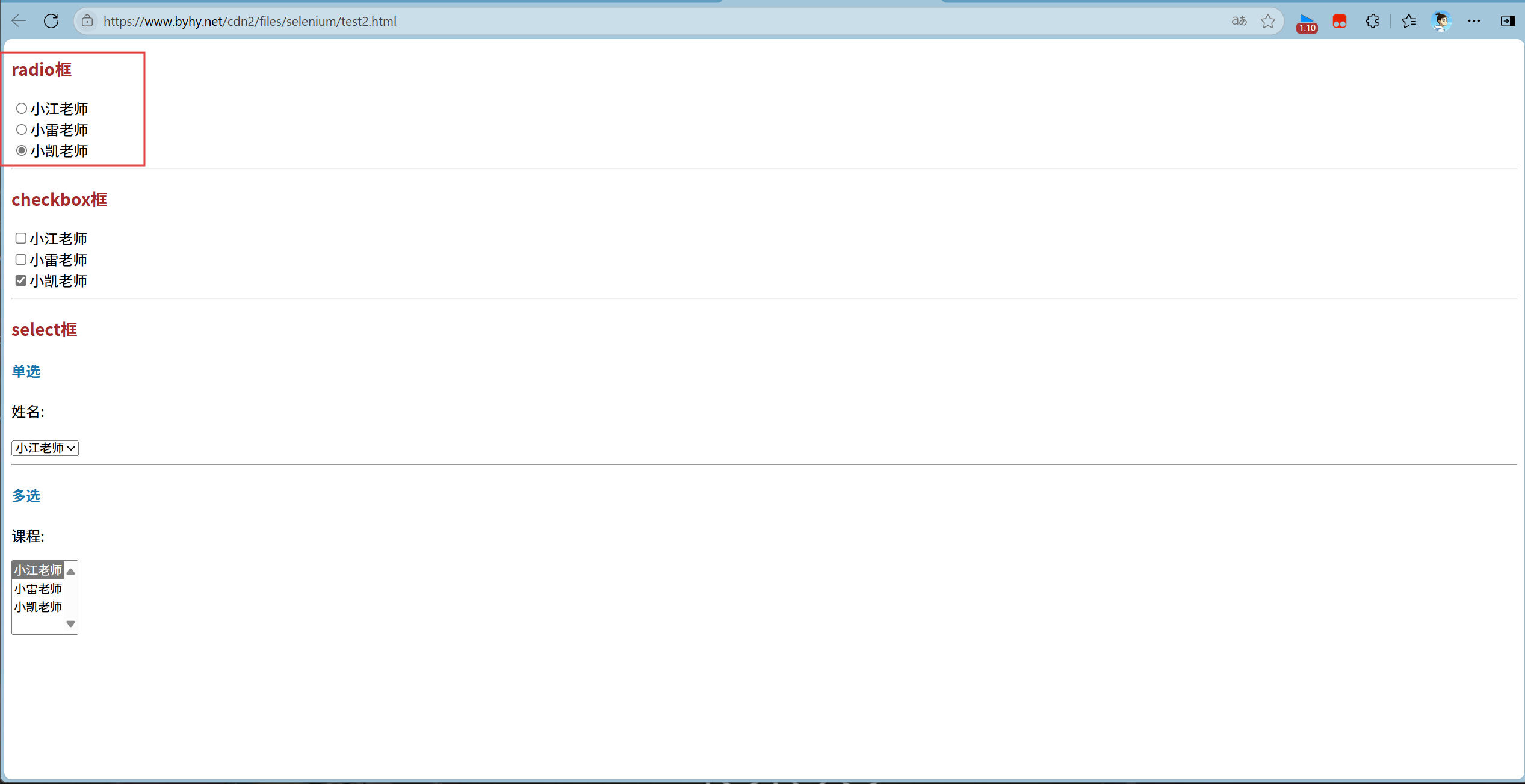Click the site lock icon
This screenshot has width=1525, height=784.
pos(87,21)
